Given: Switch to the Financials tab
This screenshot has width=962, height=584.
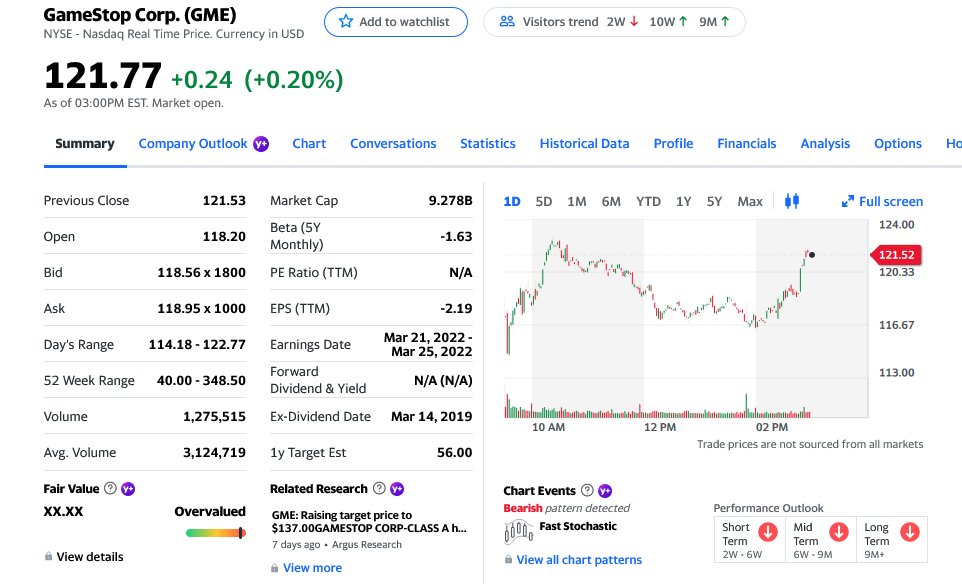Looking at the screenshot, I should (x=747, y=144).
